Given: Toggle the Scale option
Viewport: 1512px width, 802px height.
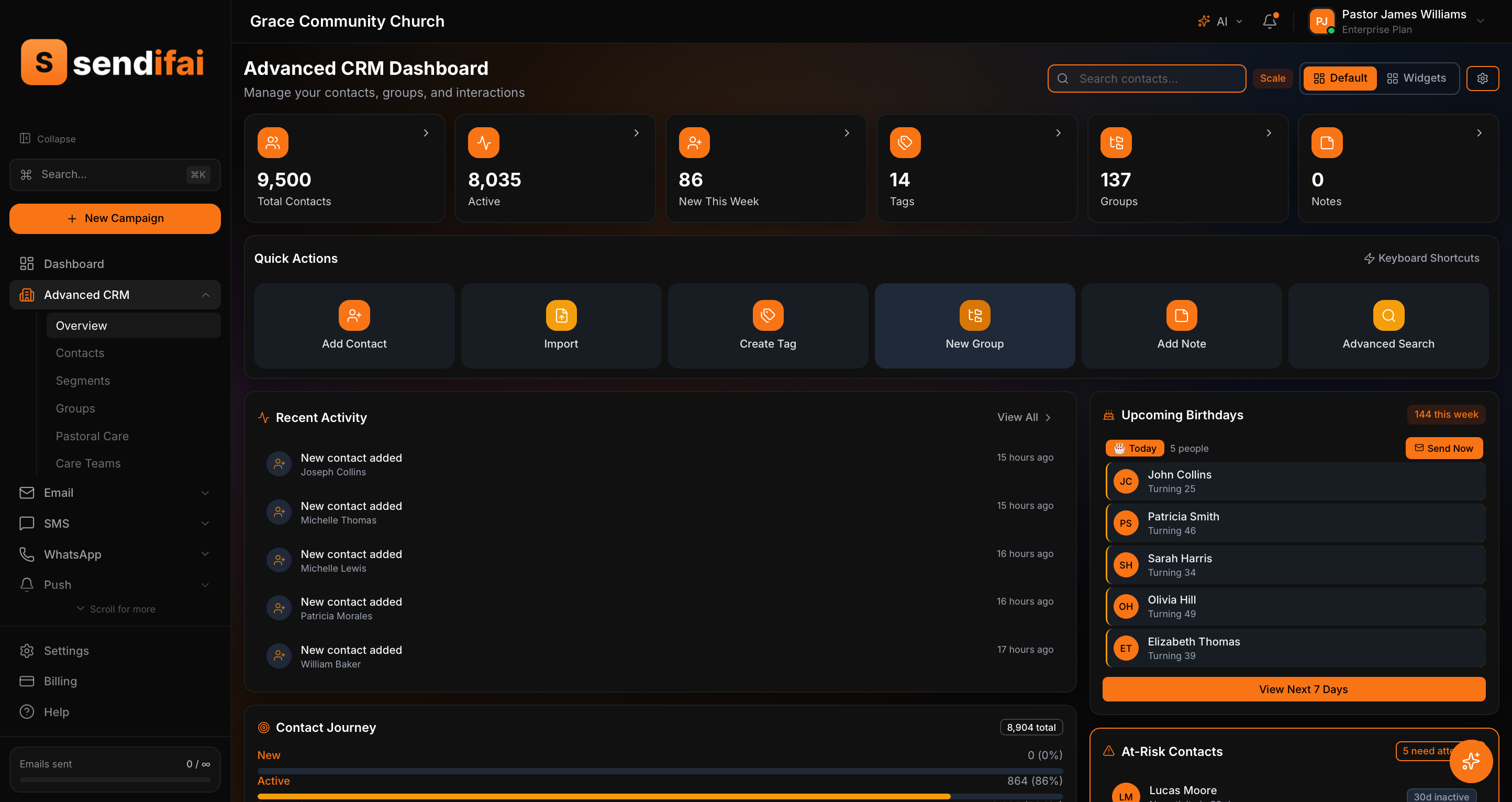Looking at the screenshot, I should coord(1272,78).
